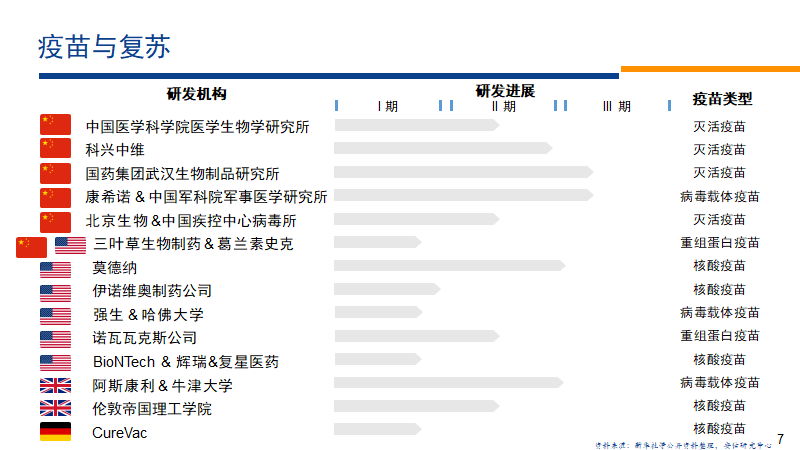Screen dimensions: 800x450
Task: Click the I 期 phase label
Action: [x=387, y=106]
